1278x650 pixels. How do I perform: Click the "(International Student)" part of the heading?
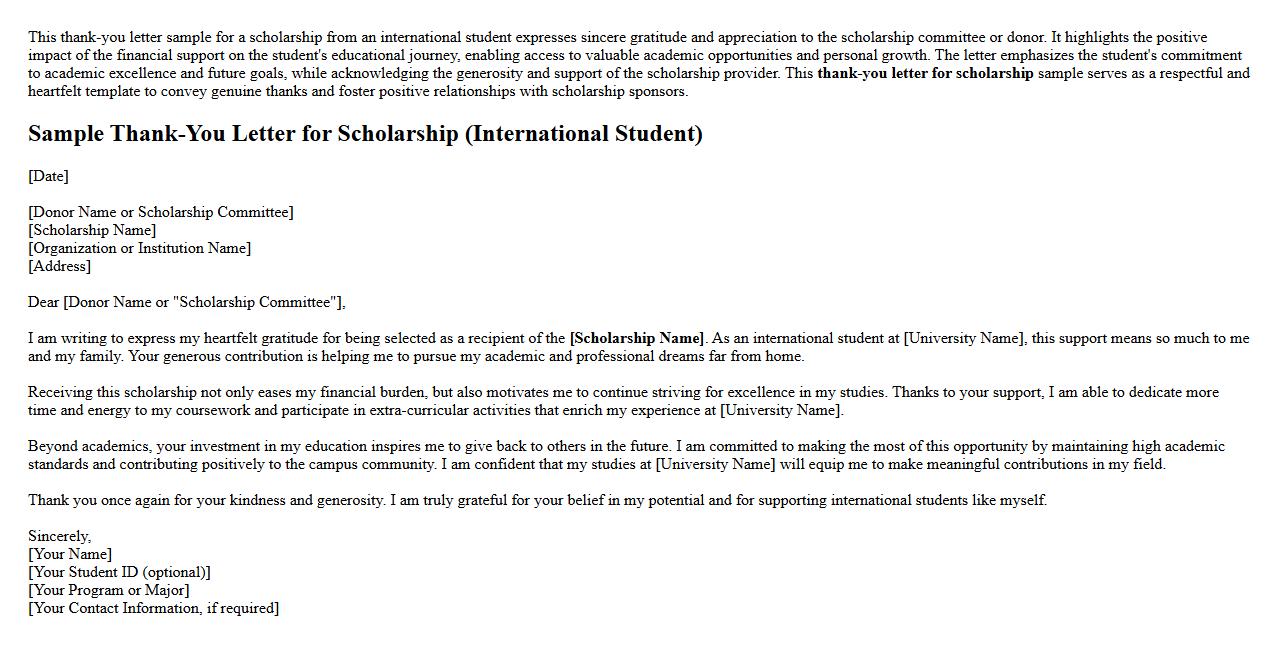(x=584, y=134)
